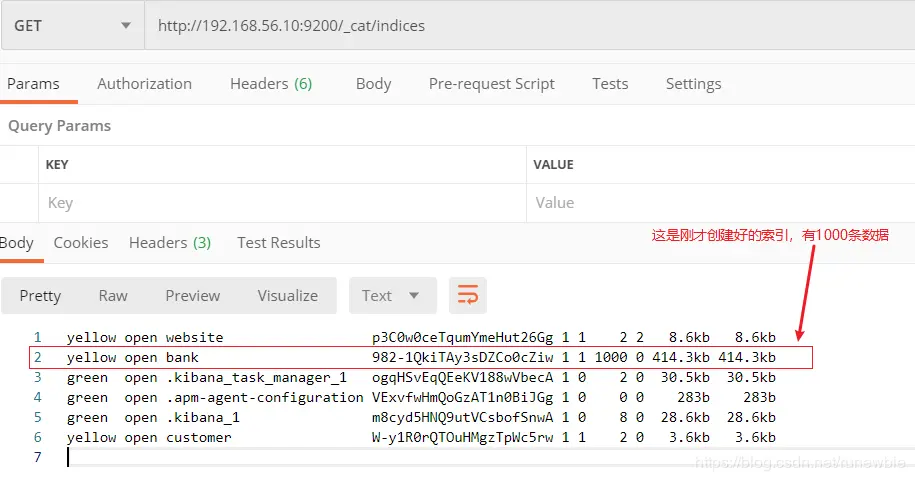Switch to the request Body tab
The width and height of the screenshot is (915, 481).
point(373,84)
